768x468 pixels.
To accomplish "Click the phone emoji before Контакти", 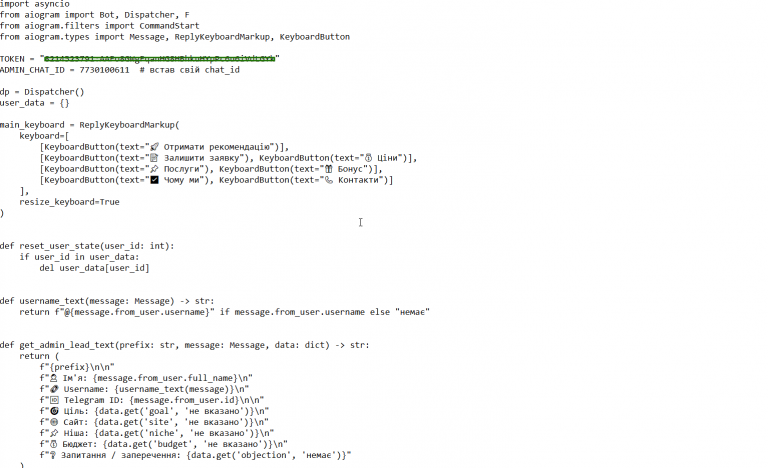I will point(329,180).
